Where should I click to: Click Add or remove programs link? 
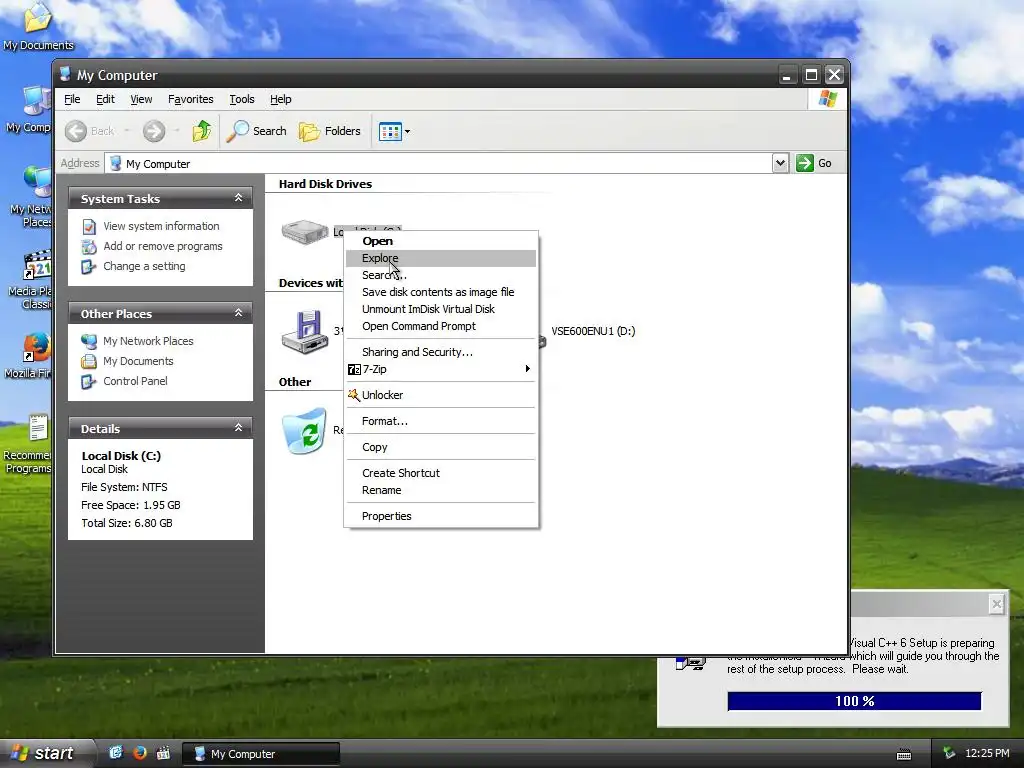[163, 246]
